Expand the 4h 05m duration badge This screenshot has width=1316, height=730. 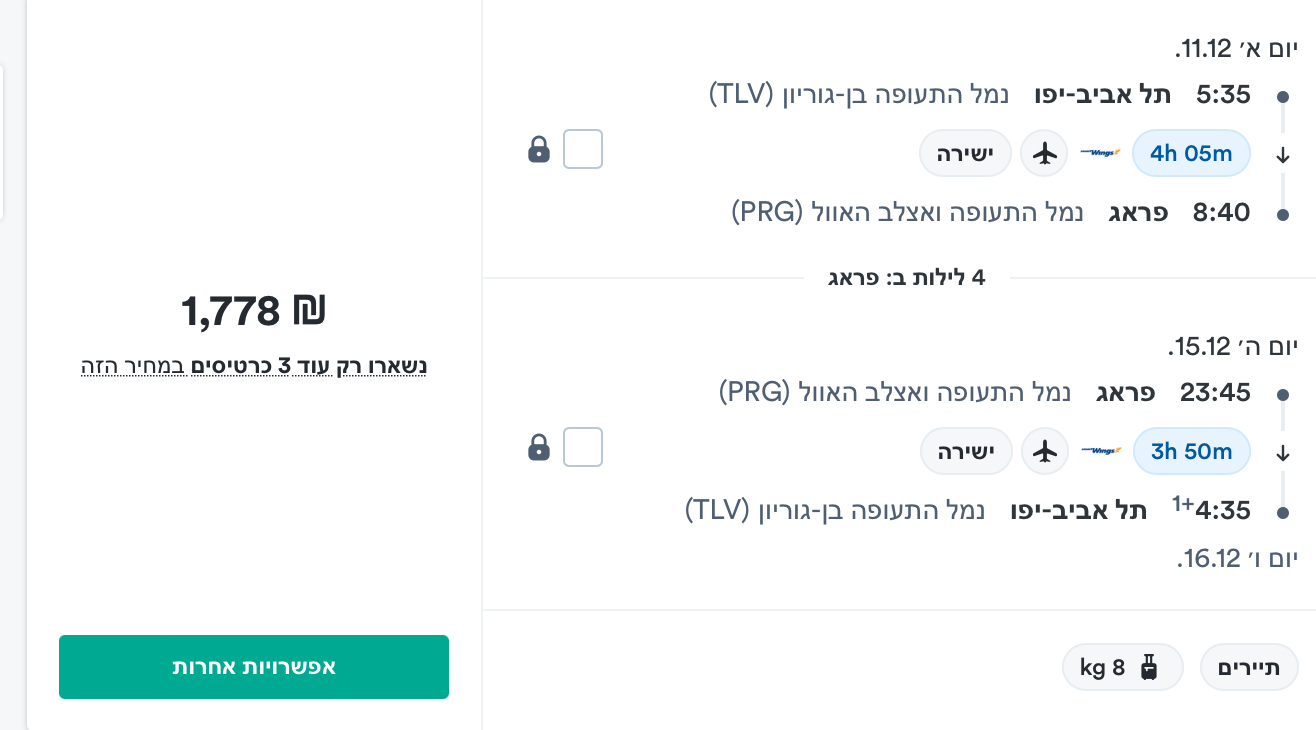click(x=1191, y=153)
